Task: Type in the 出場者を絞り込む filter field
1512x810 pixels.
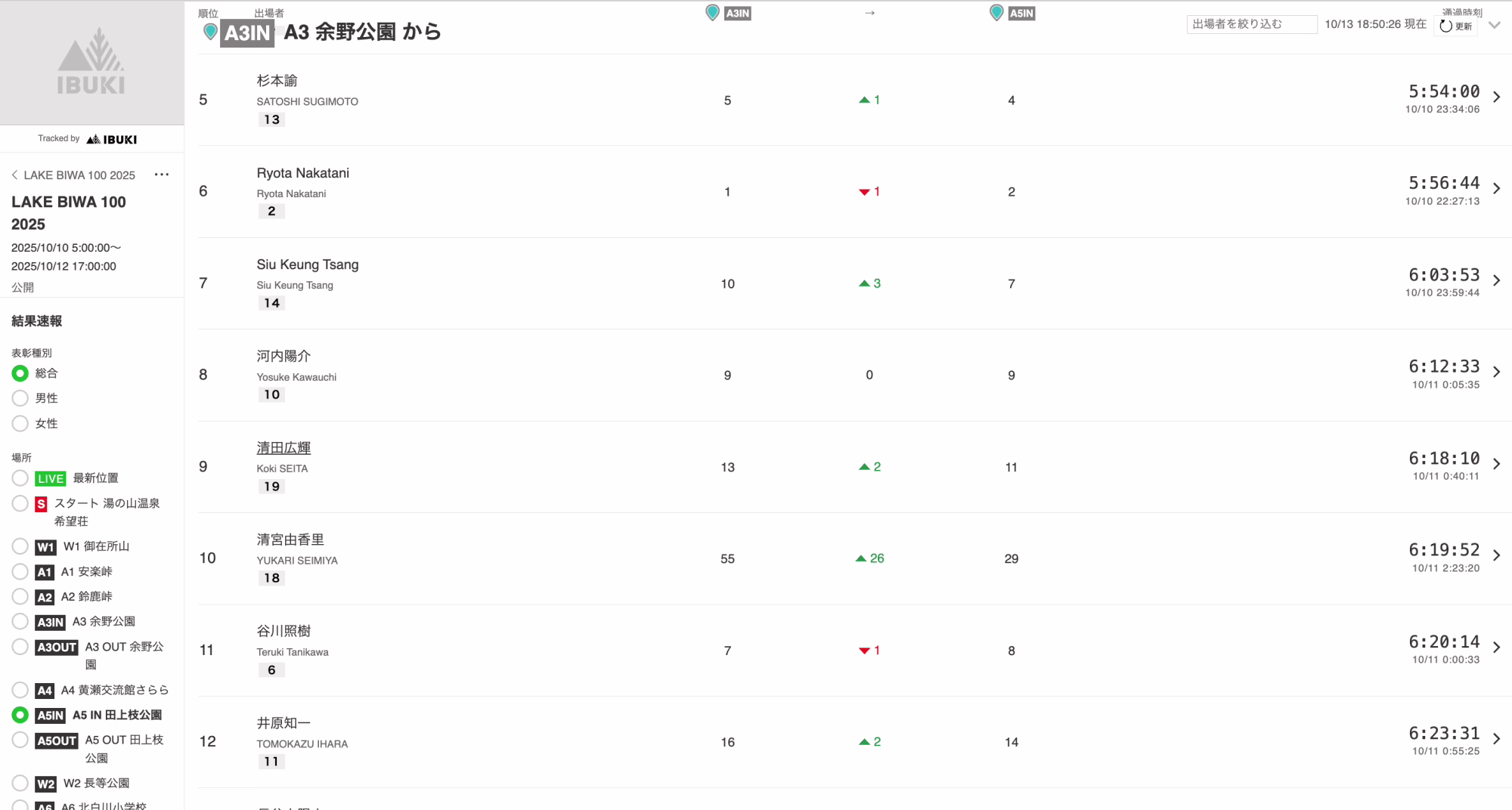Action: tap(1251, 24)
